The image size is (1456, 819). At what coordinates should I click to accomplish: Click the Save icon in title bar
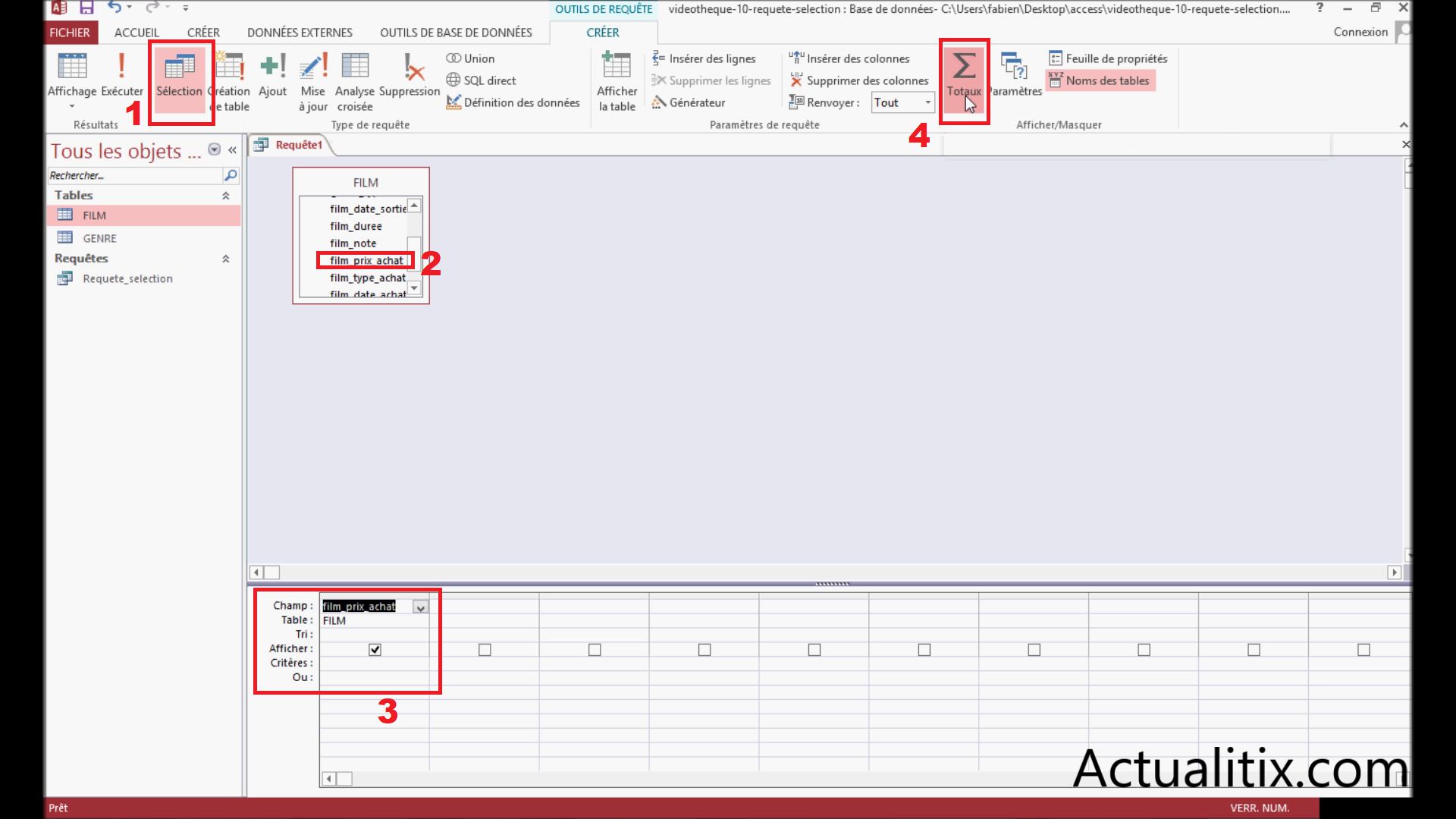(x=86, y=8)
